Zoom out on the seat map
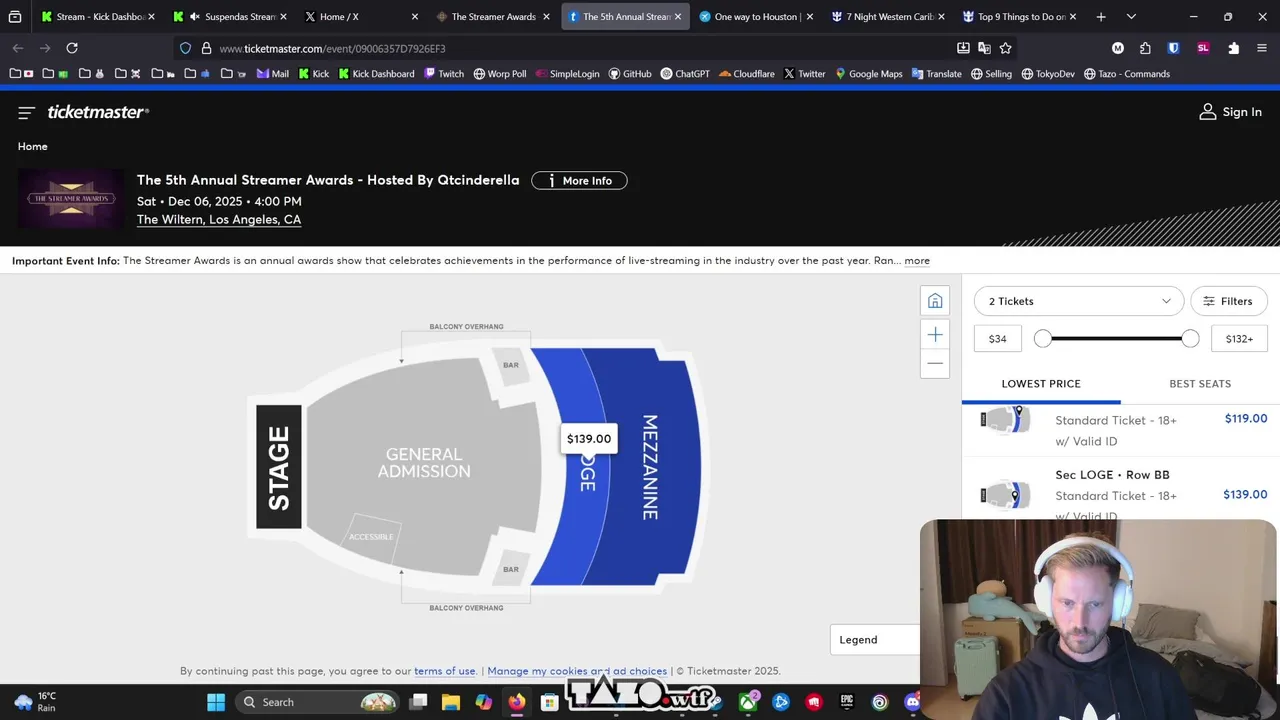Viewport: 1280px width, 720px height. (935, 363)
